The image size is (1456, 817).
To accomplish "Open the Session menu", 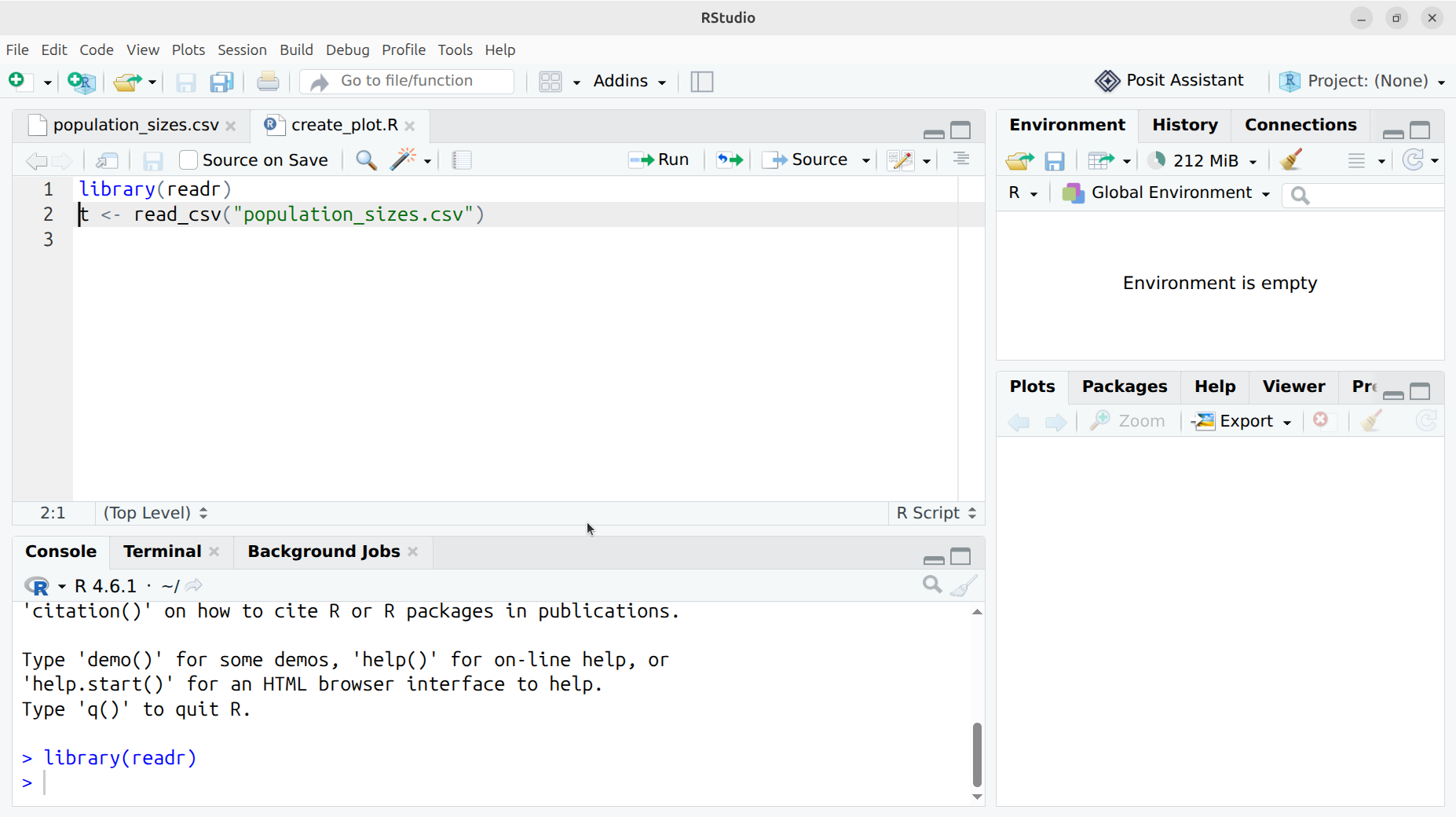I will 242,49.
